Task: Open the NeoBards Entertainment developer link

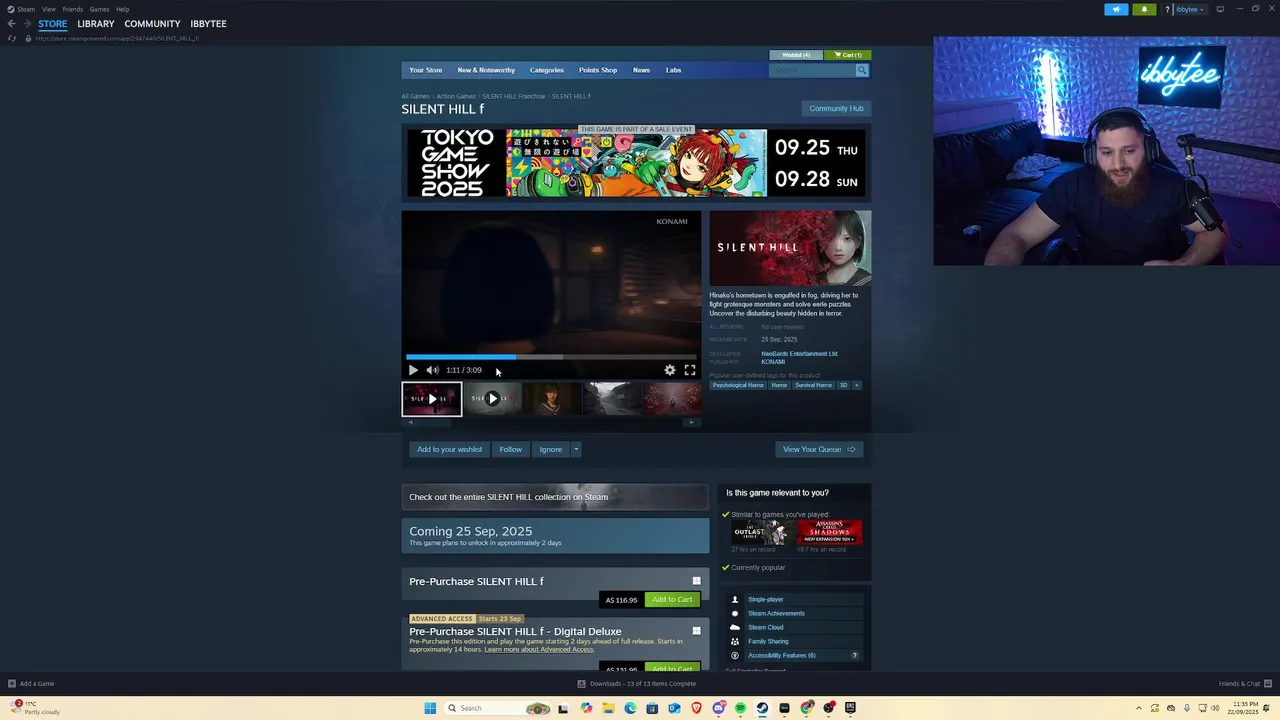Action: pos(799,353)
